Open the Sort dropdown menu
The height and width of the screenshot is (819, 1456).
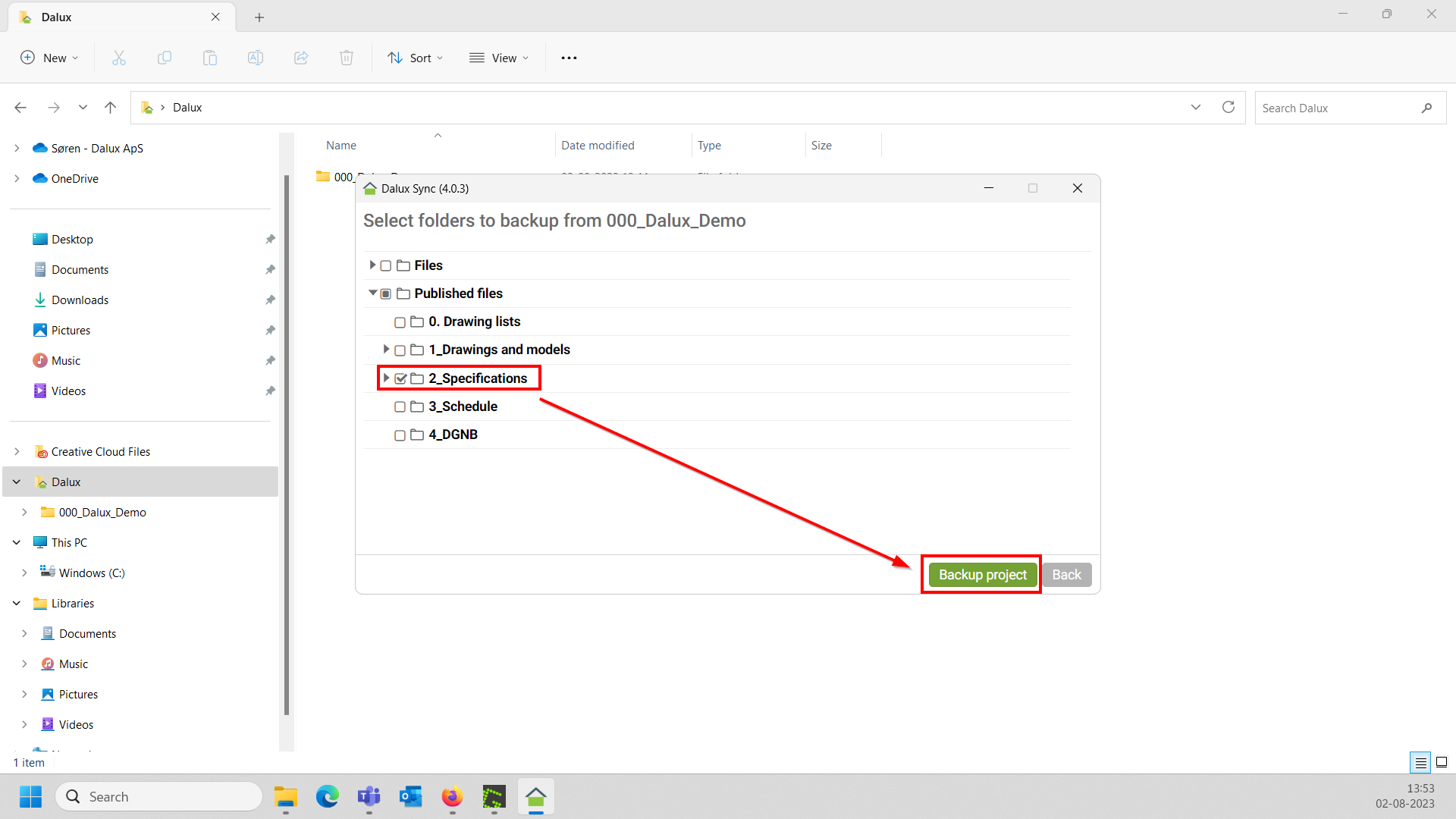tap(416, 58)
